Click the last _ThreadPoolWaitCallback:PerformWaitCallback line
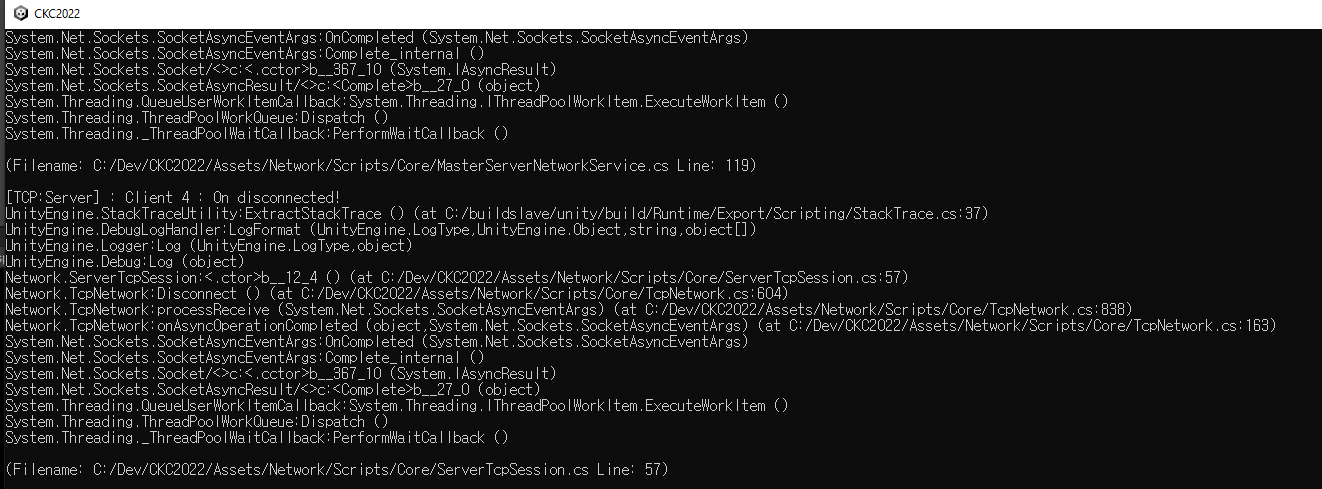1322x489 pixels. [257, 437]
